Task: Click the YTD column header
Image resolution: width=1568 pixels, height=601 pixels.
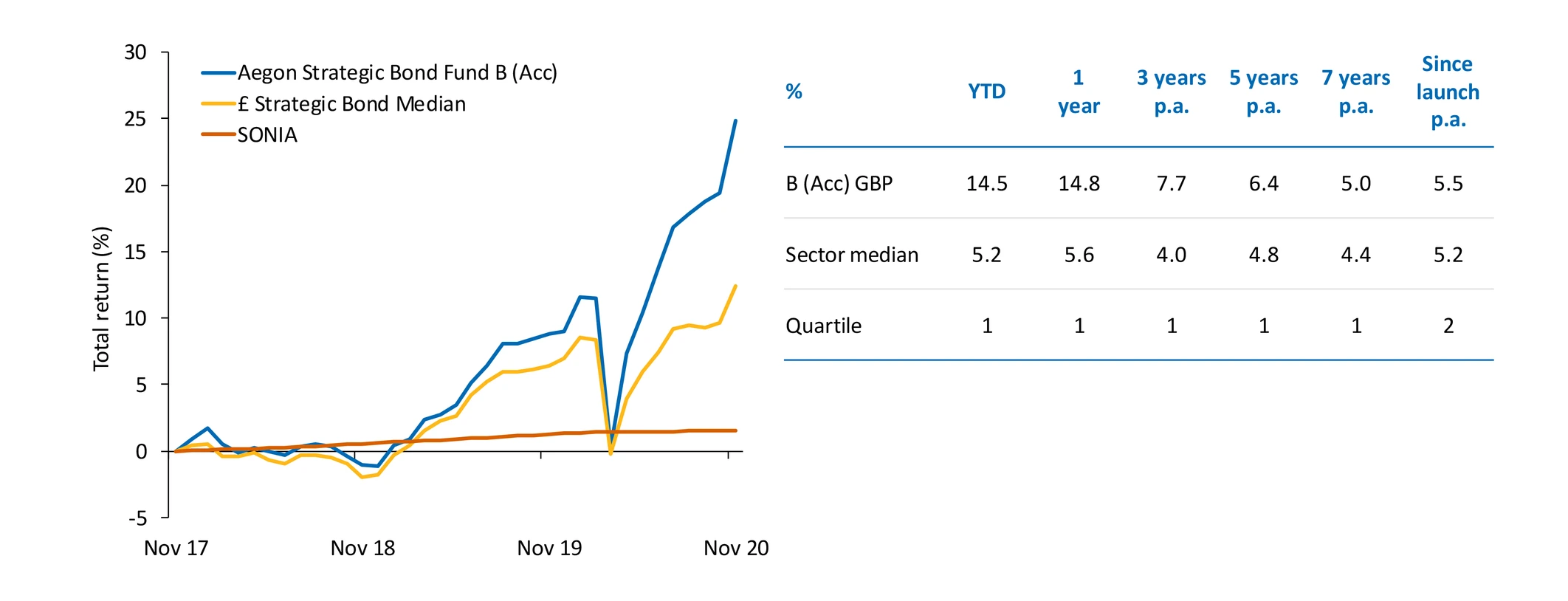Action: tap(986, 92)
